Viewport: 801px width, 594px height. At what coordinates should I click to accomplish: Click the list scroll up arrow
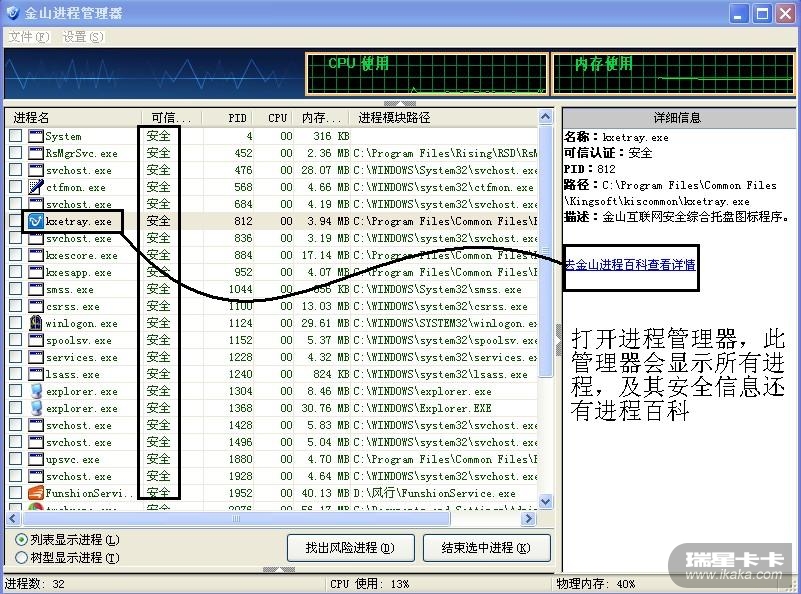click(x=546, y=117)
